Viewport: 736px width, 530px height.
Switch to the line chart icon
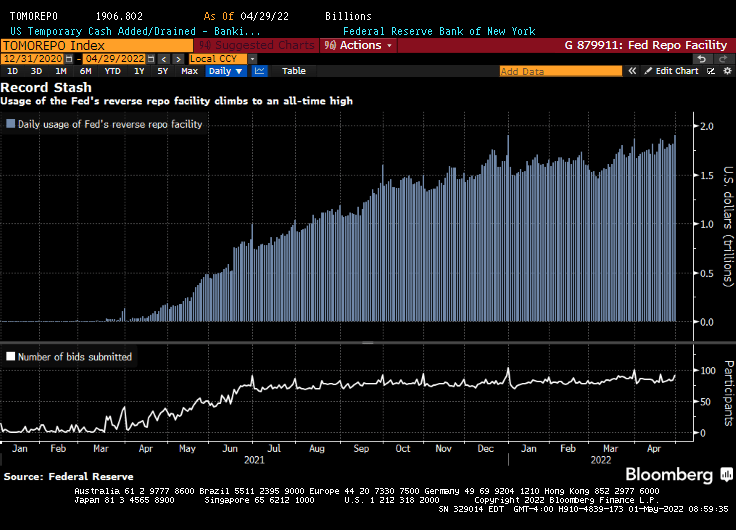click(x=260, y=72)
